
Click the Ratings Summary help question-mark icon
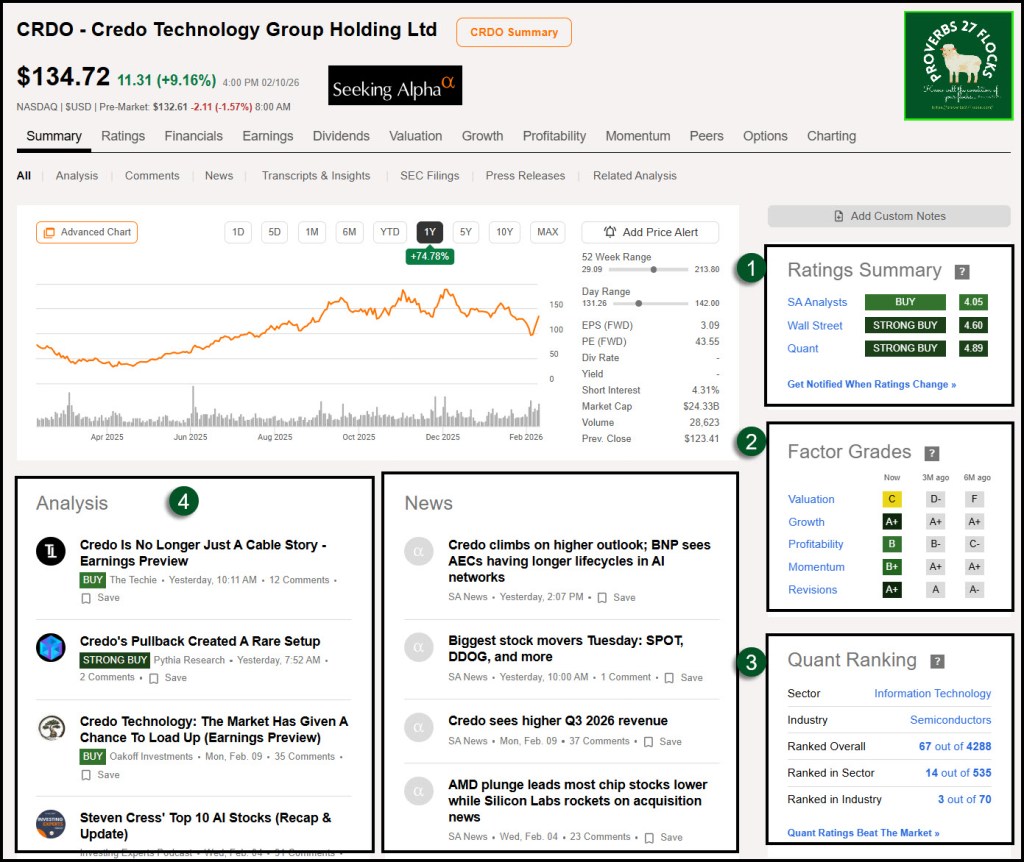point(962,271)
